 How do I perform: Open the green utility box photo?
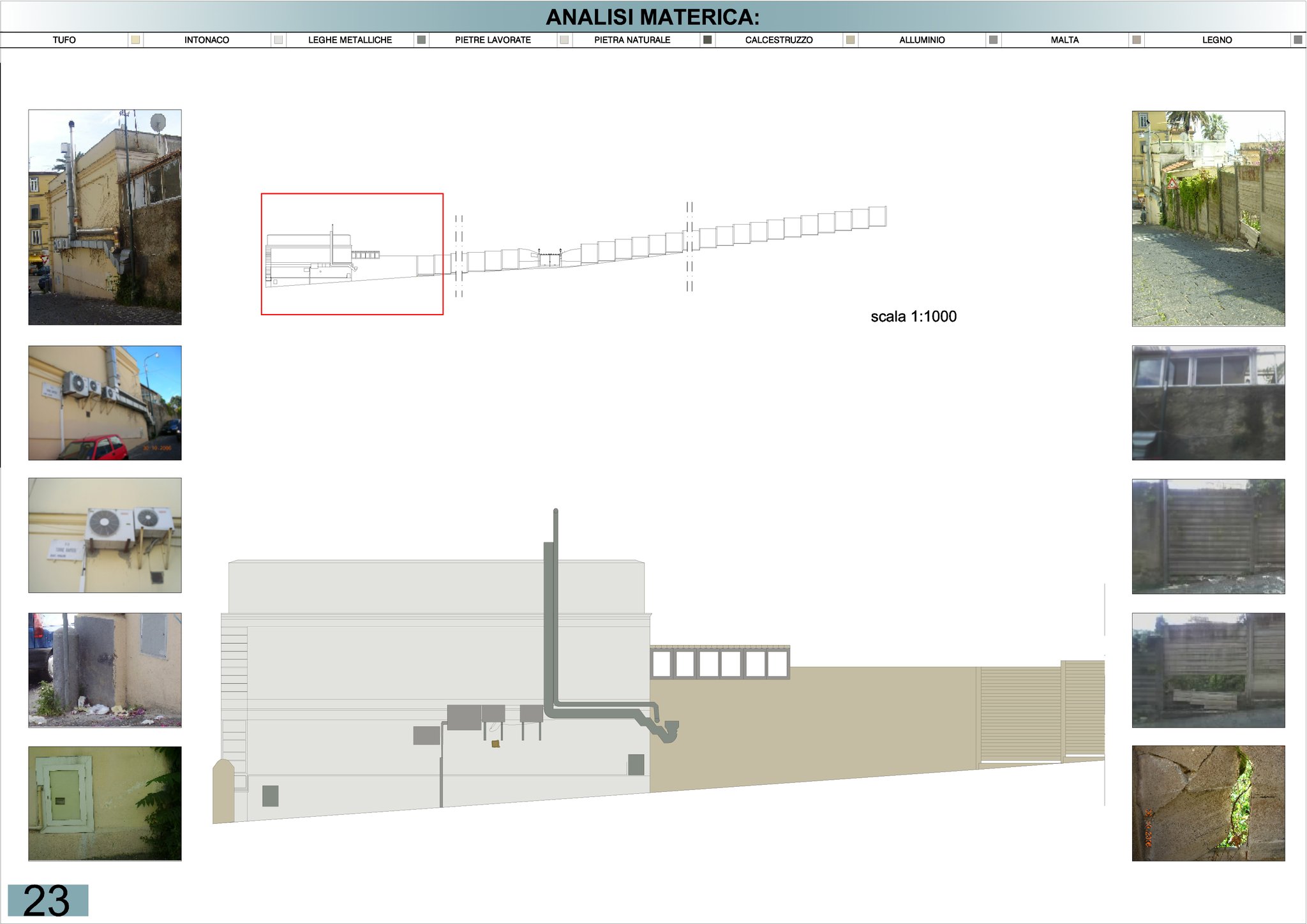(x=105, y=803)
